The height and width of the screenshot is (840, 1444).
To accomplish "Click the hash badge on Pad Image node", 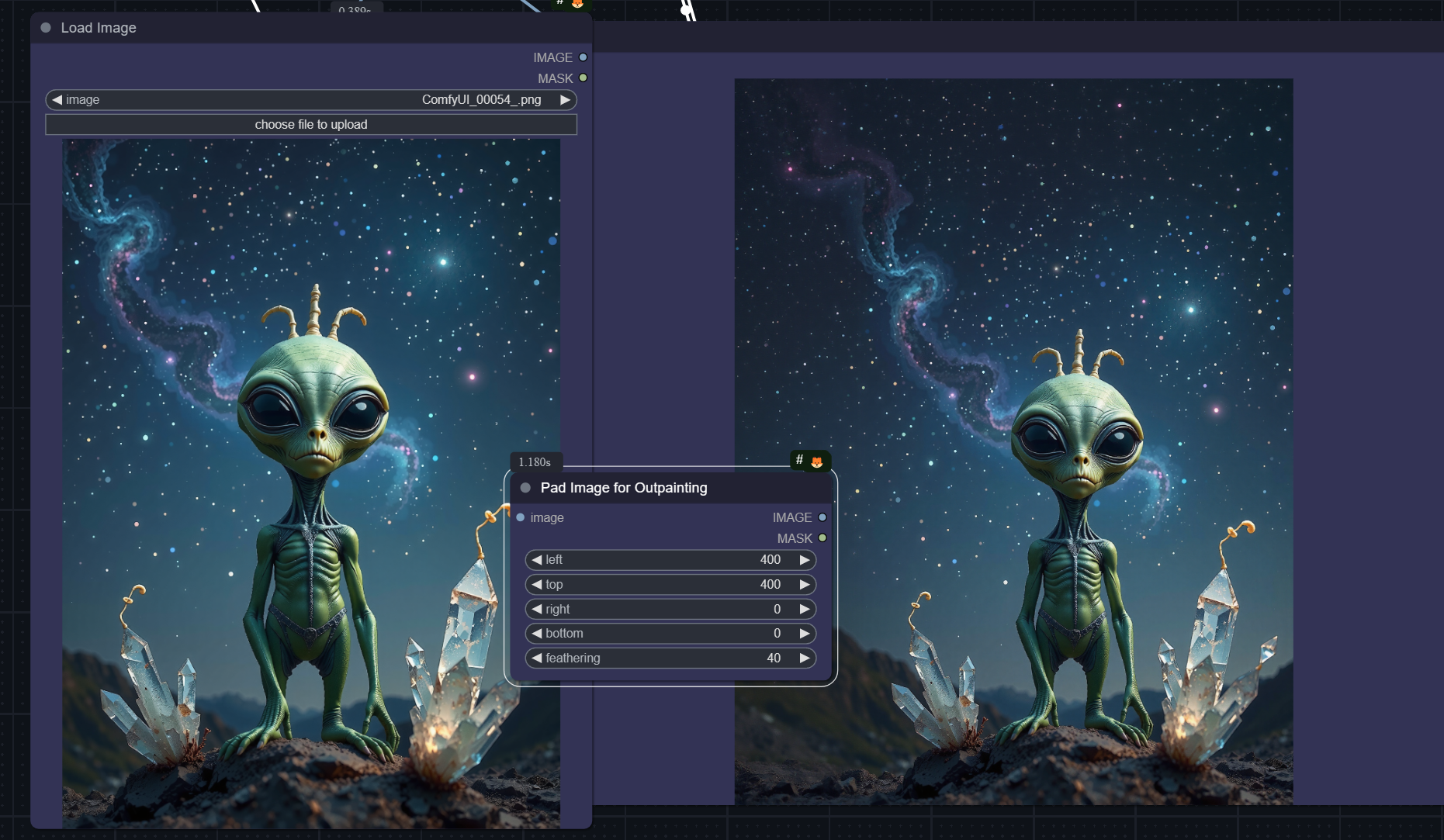I will coord(799,460).
